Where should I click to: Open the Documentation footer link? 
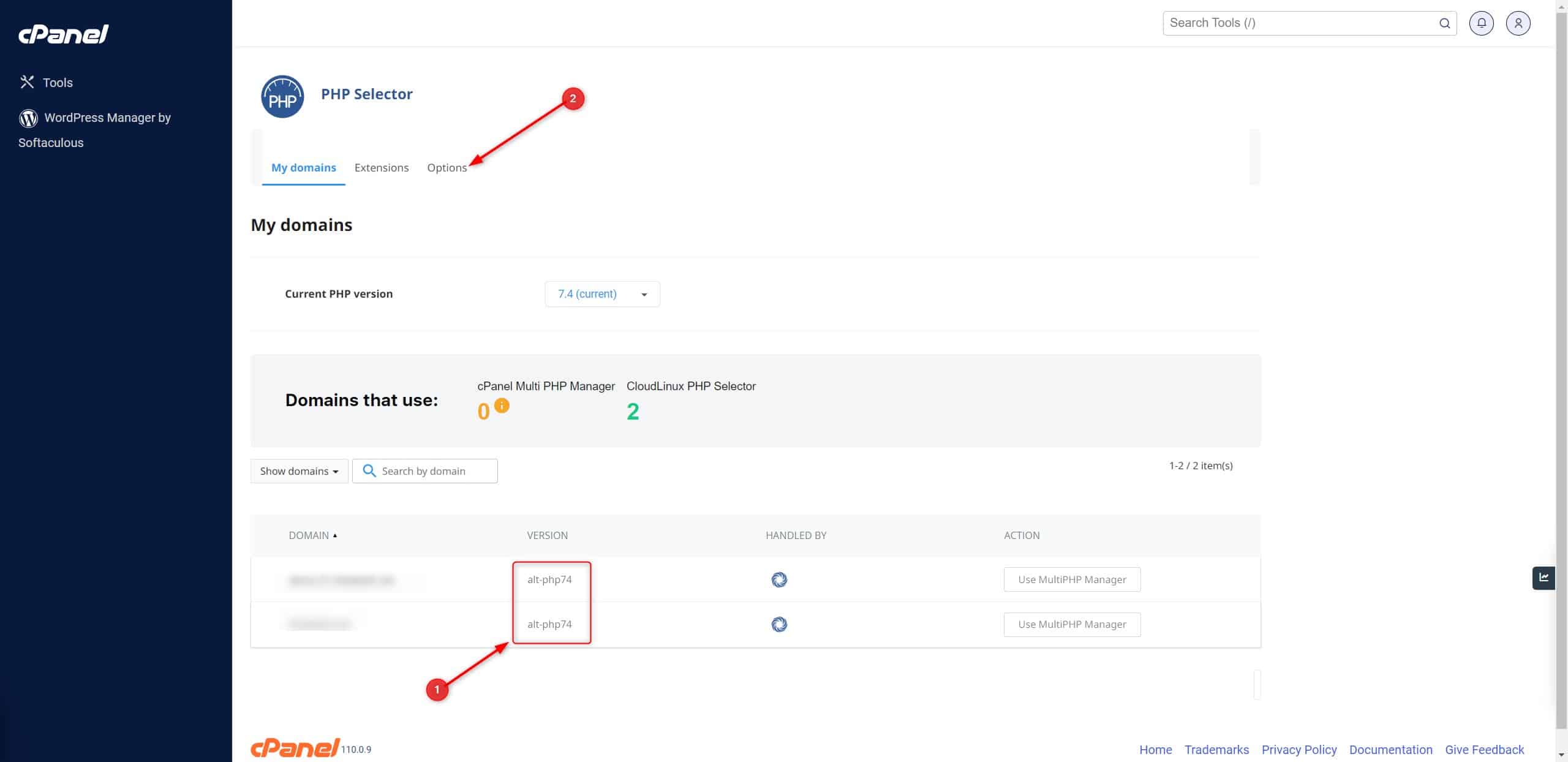coord(1391,750)
